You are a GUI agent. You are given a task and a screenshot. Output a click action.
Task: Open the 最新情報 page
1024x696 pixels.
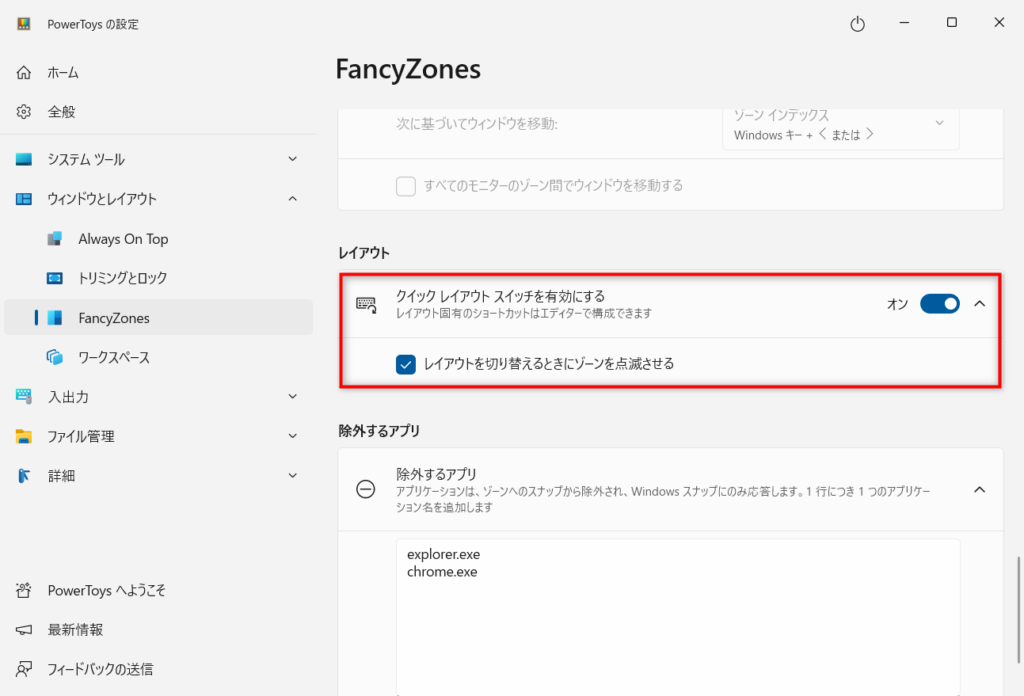(x=75, y=630)
